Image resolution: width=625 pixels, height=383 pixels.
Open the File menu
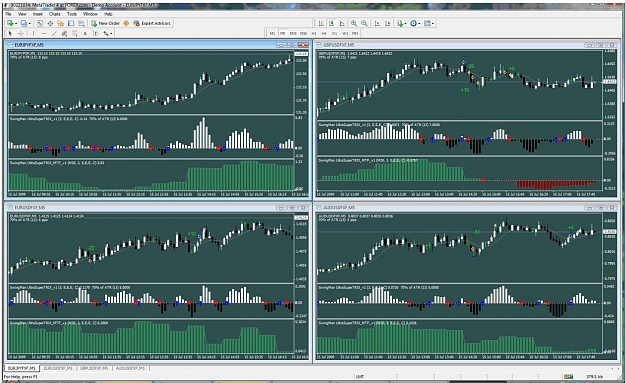[x=8, y=14]
